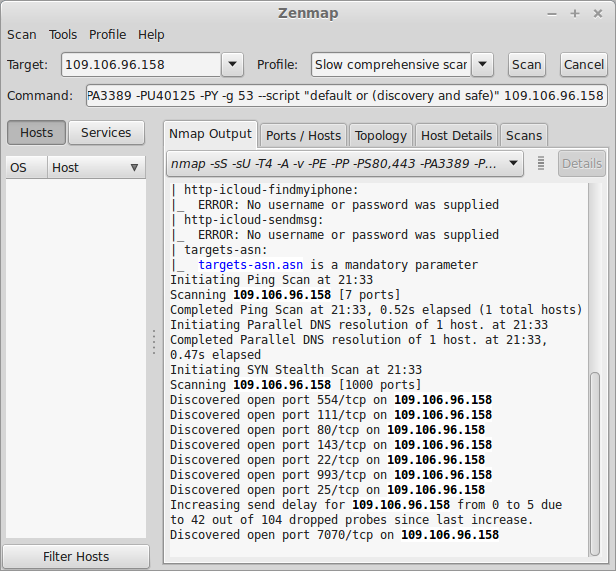Image resolution: width=616 pixels, height=571 pixels.
Task: Click the greyed Details button
Action: click(582, 163)
